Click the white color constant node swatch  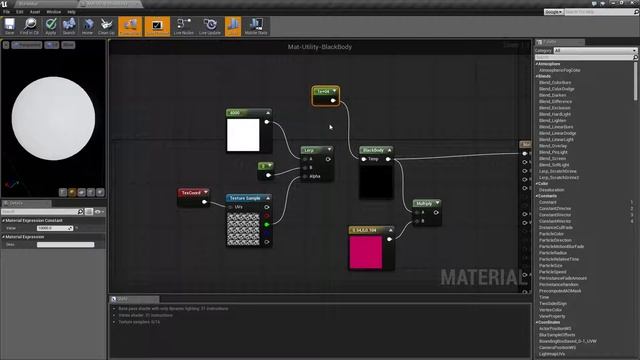pos(243,135)
